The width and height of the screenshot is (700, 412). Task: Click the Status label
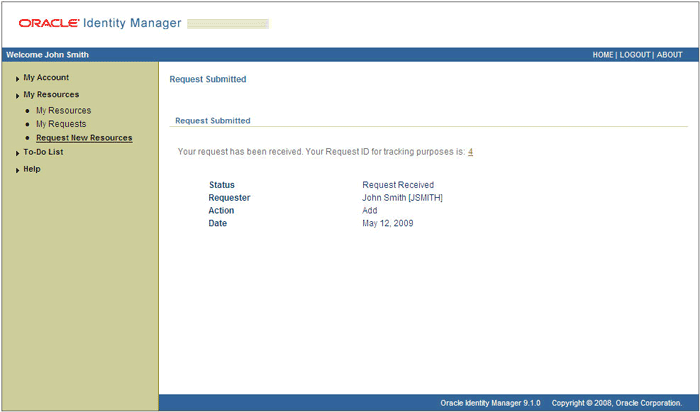click(221, 185)
